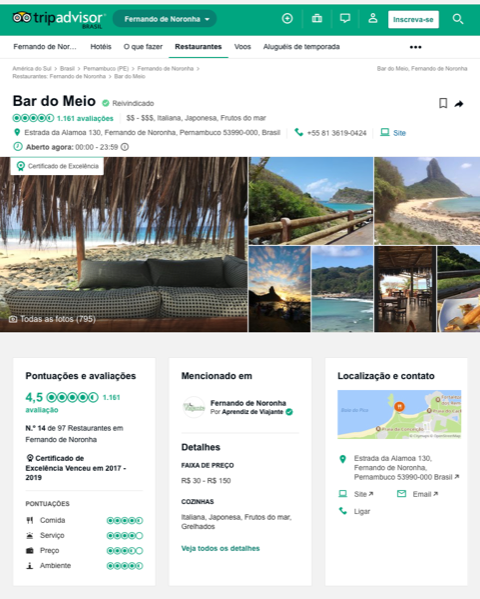The width and height of the screenshot is (480, 599).
Task: Click the Serviço bell icon
Action: pyautogui.click(x=29, y=536)
